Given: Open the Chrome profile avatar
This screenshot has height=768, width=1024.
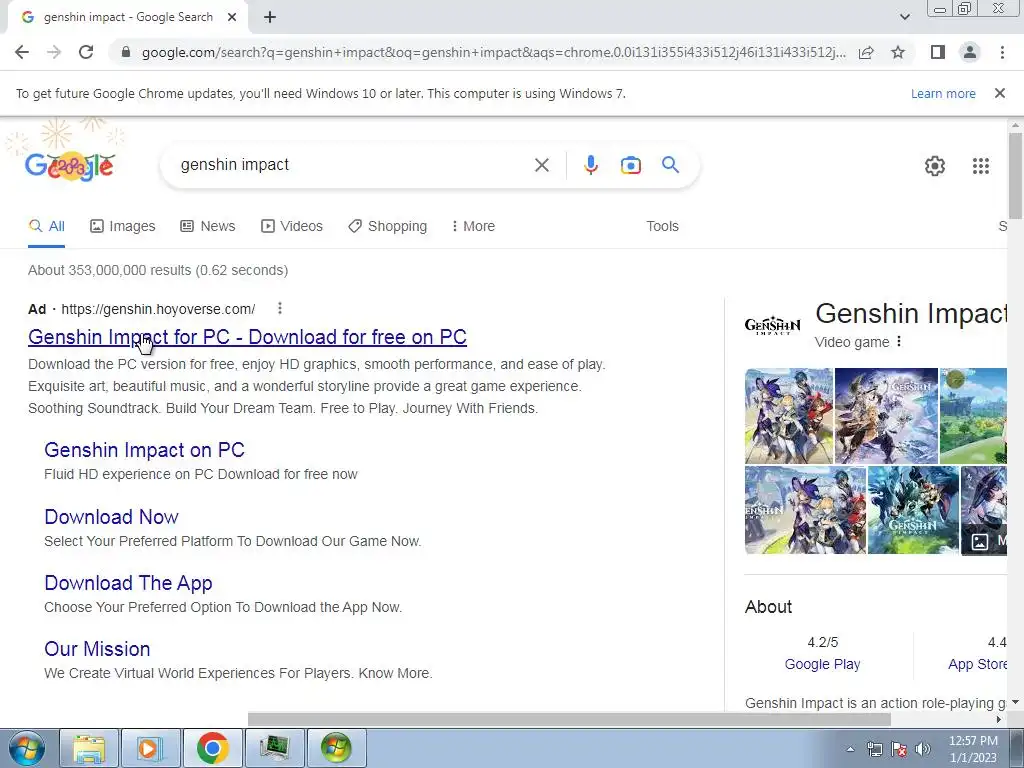Looking at the screenshot, I should pos(970,52).
